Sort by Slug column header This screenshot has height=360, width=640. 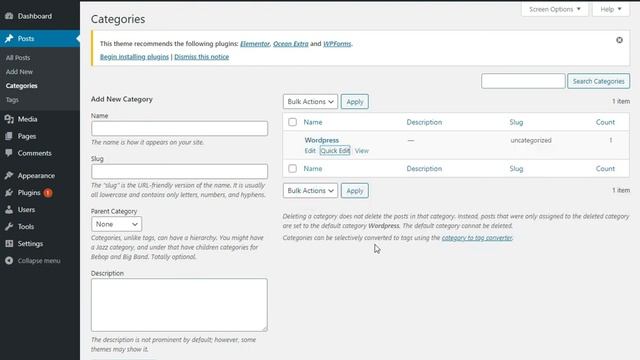click(x=516, y=122)
